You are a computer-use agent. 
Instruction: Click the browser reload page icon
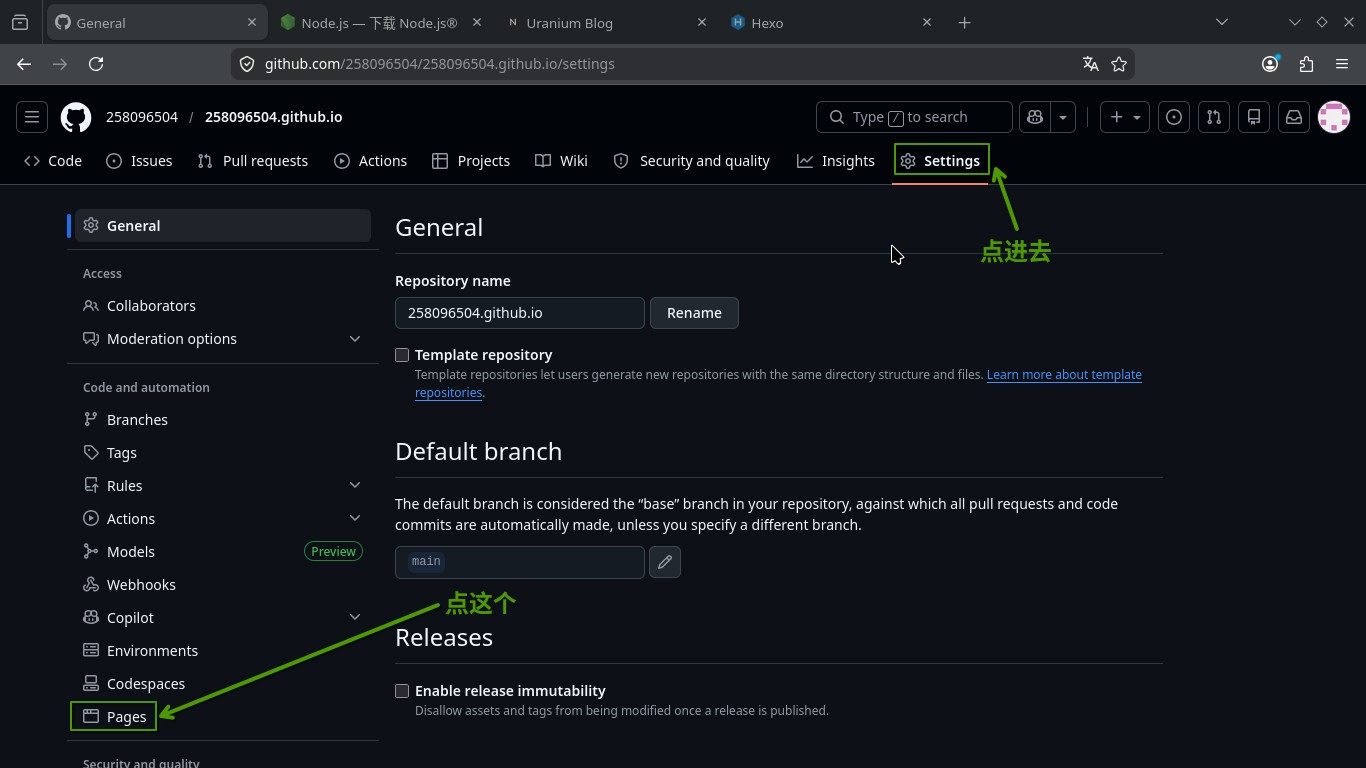pyautogui.click(x=96, y=64)
